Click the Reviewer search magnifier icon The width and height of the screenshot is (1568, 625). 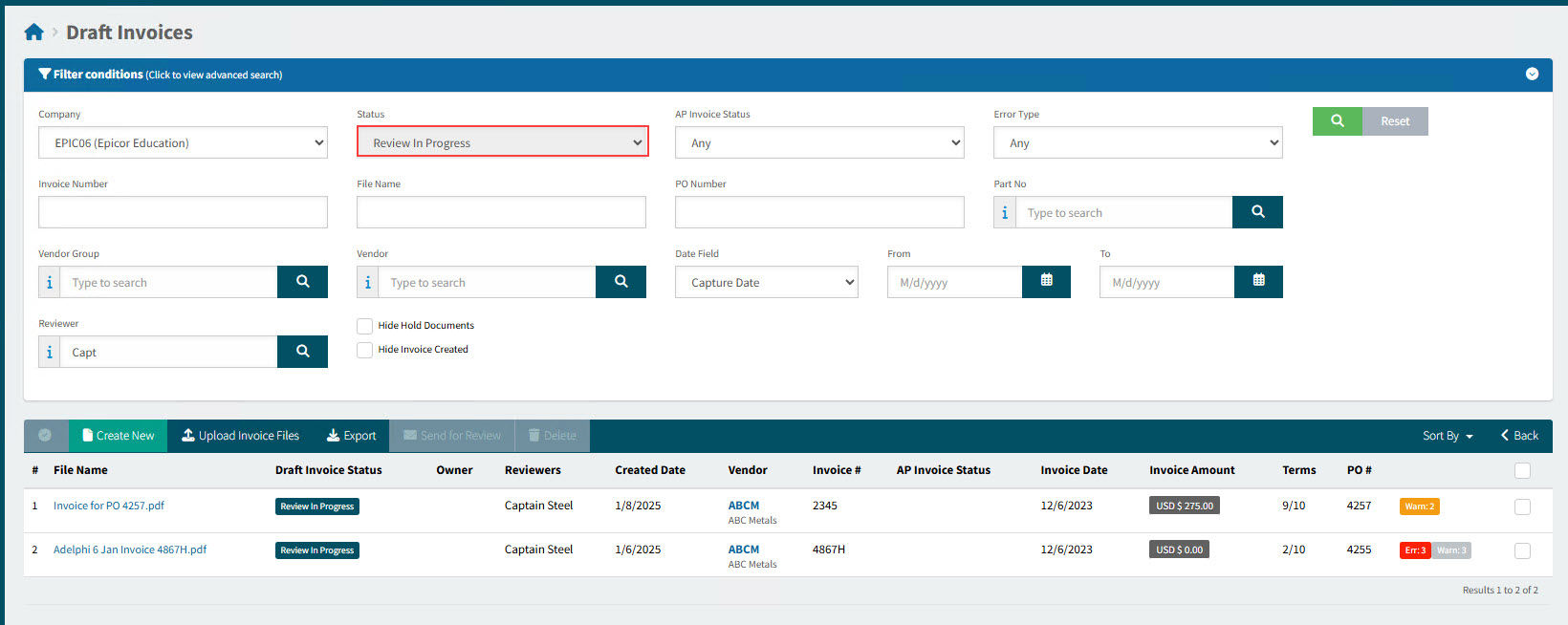coord(302,352)
